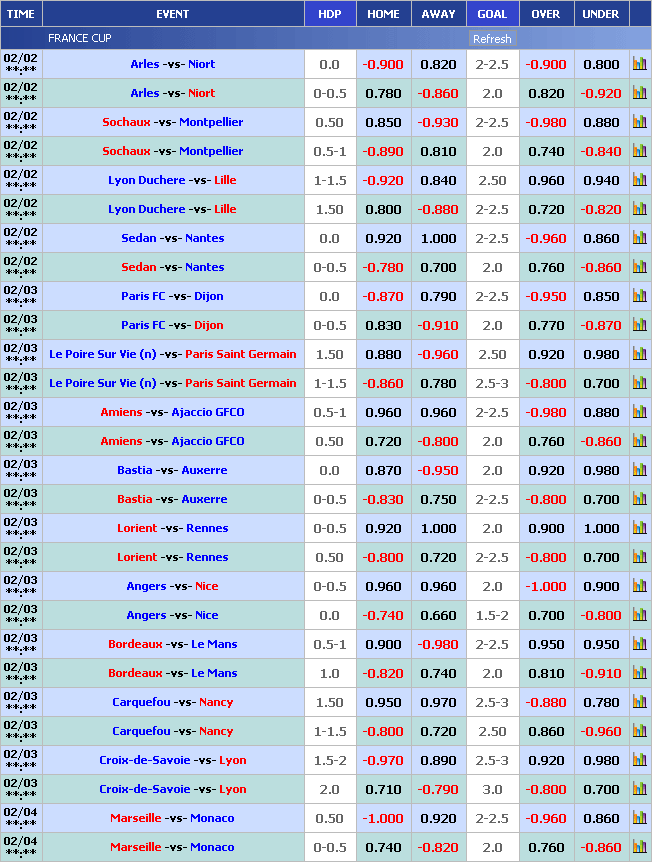The image size is (652, 862).
Task: Pick over odds -1.000 for Angers vs Nice
Action: [545, 586]
